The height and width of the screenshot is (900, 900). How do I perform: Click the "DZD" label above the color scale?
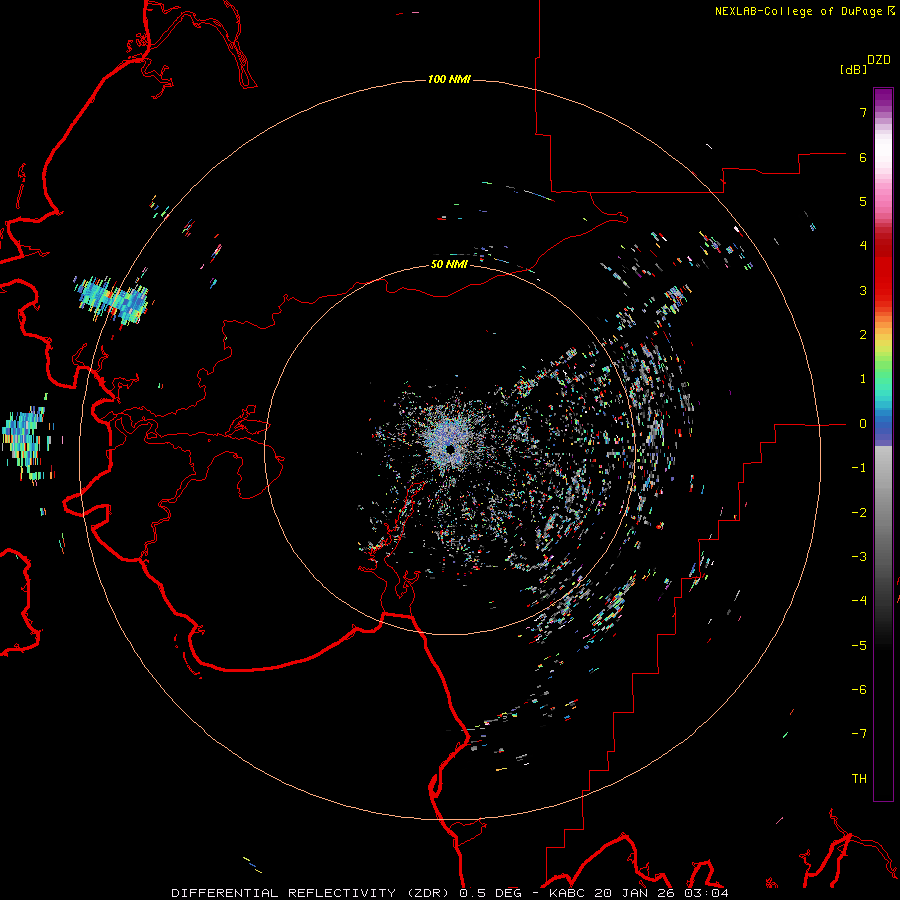coord(879,60)
